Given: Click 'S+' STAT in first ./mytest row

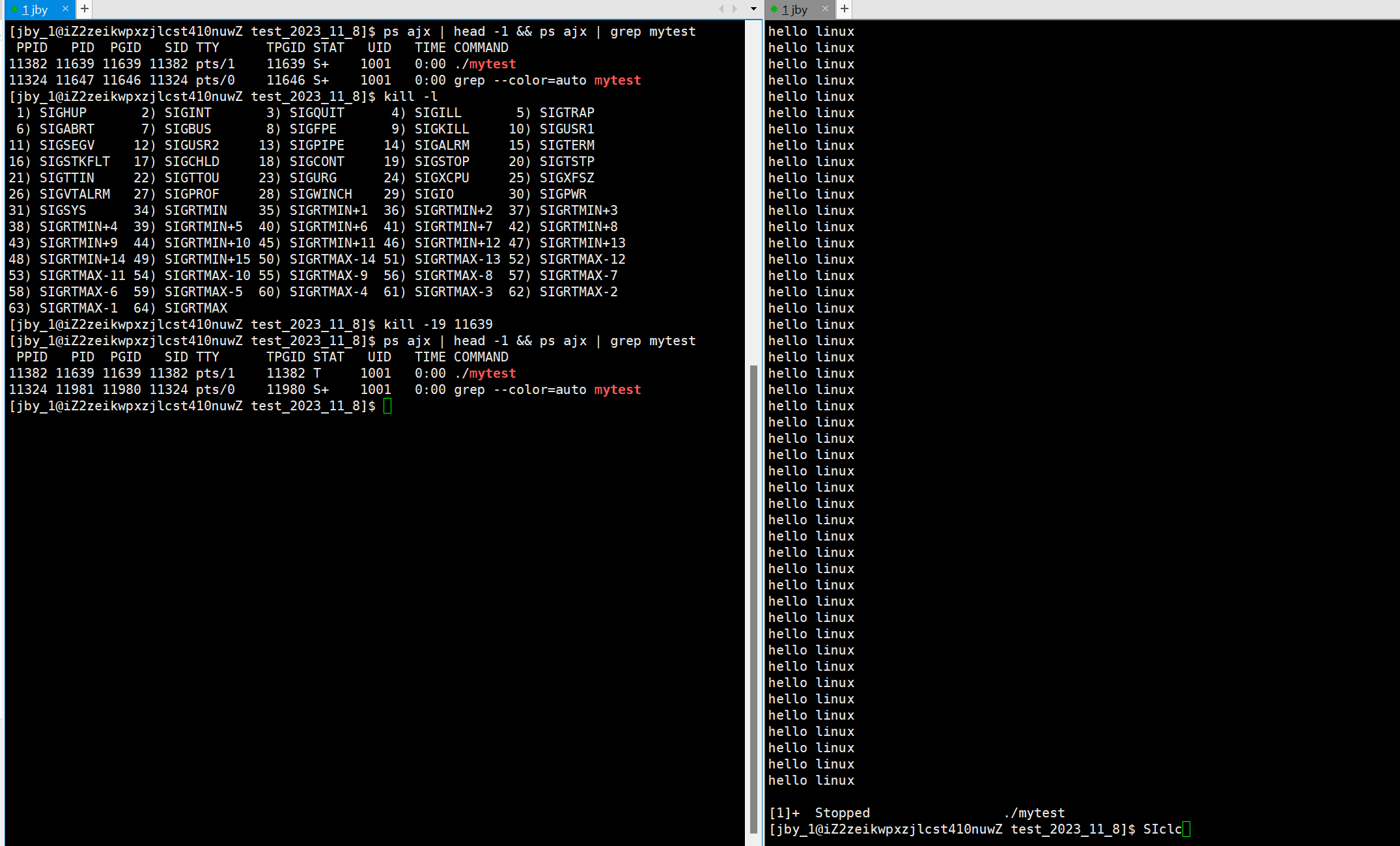Looking at the screenshot, I should click(321, 64).
